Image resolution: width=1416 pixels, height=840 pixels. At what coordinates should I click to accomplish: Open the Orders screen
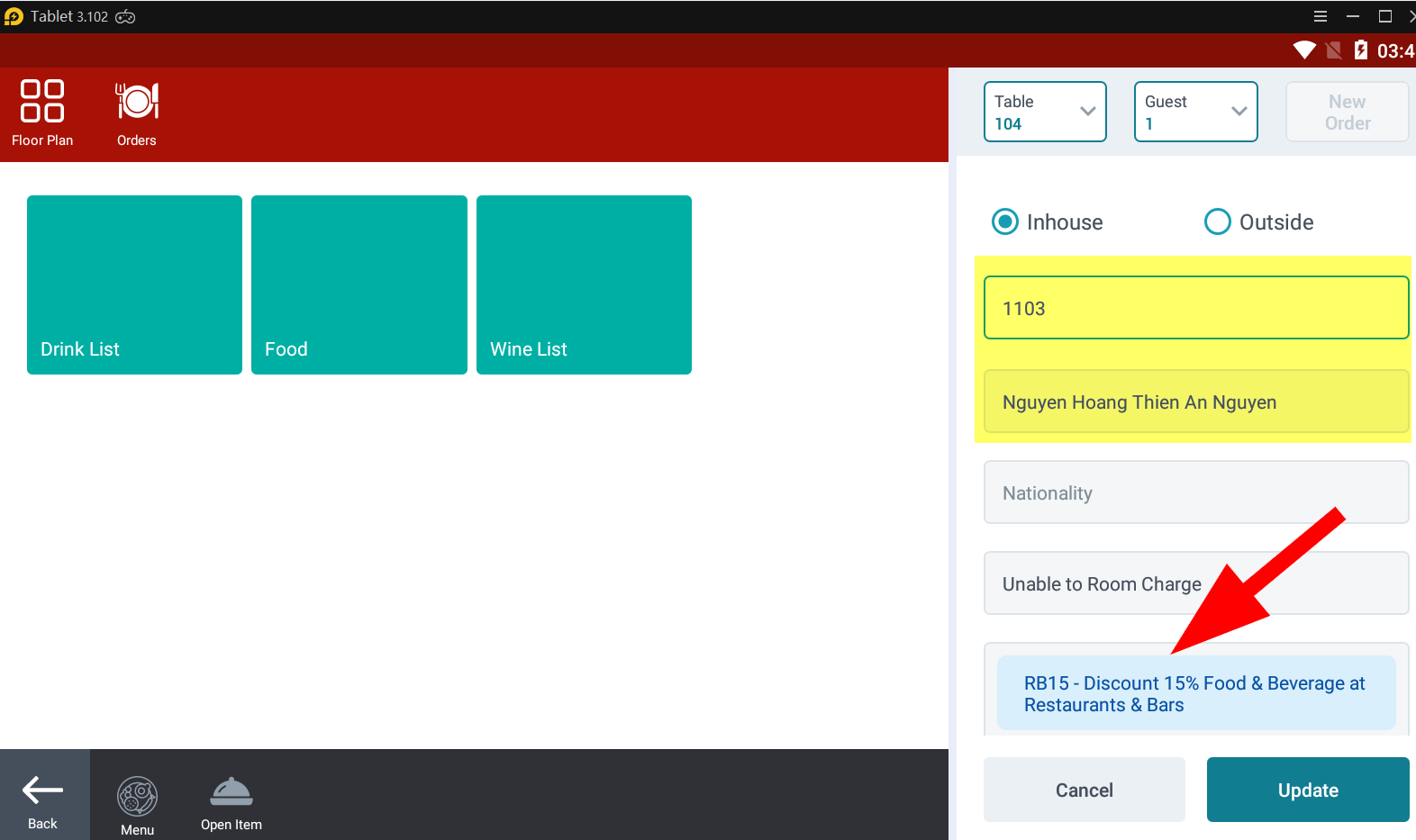point(137,113)
